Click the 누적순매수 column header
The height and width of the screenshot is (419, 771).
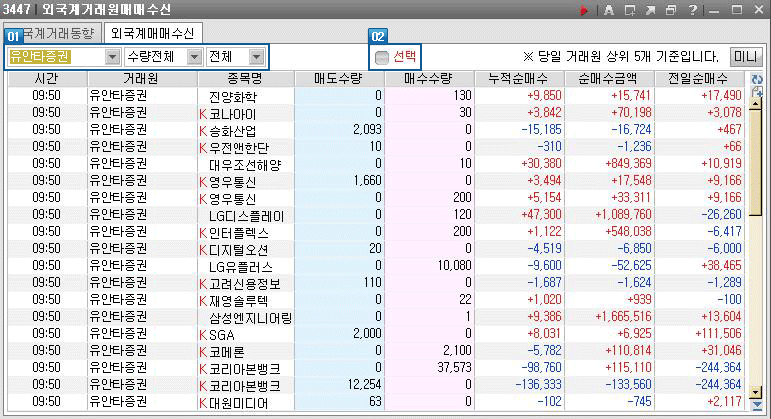click(x=519, y=79)
